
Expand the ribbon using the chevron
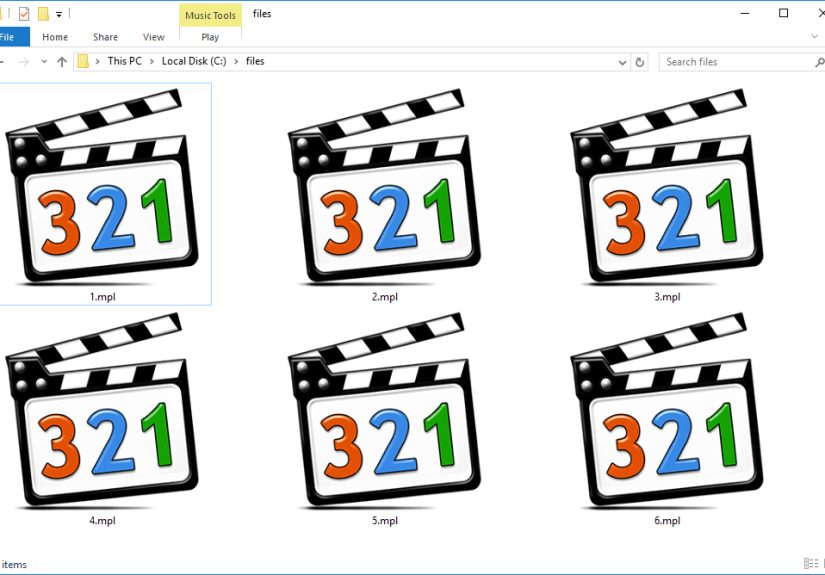815,36
